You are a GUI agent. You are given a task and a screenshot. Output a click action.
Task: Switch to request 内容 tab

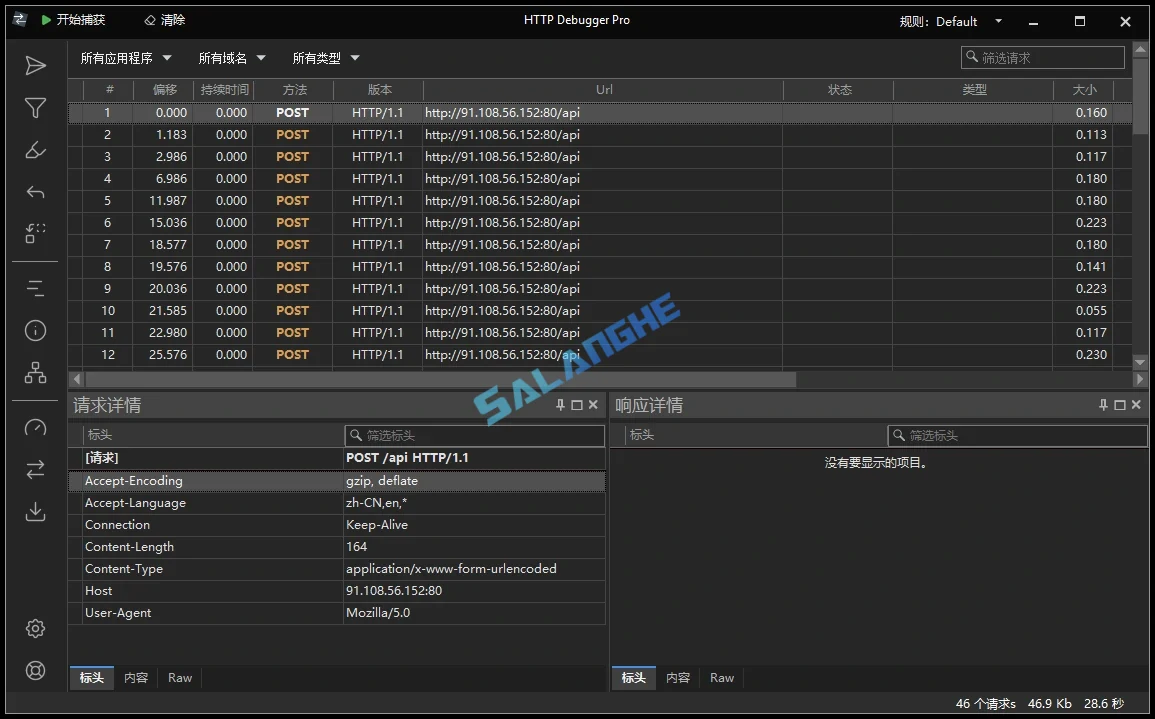click(x=136, y=678)
